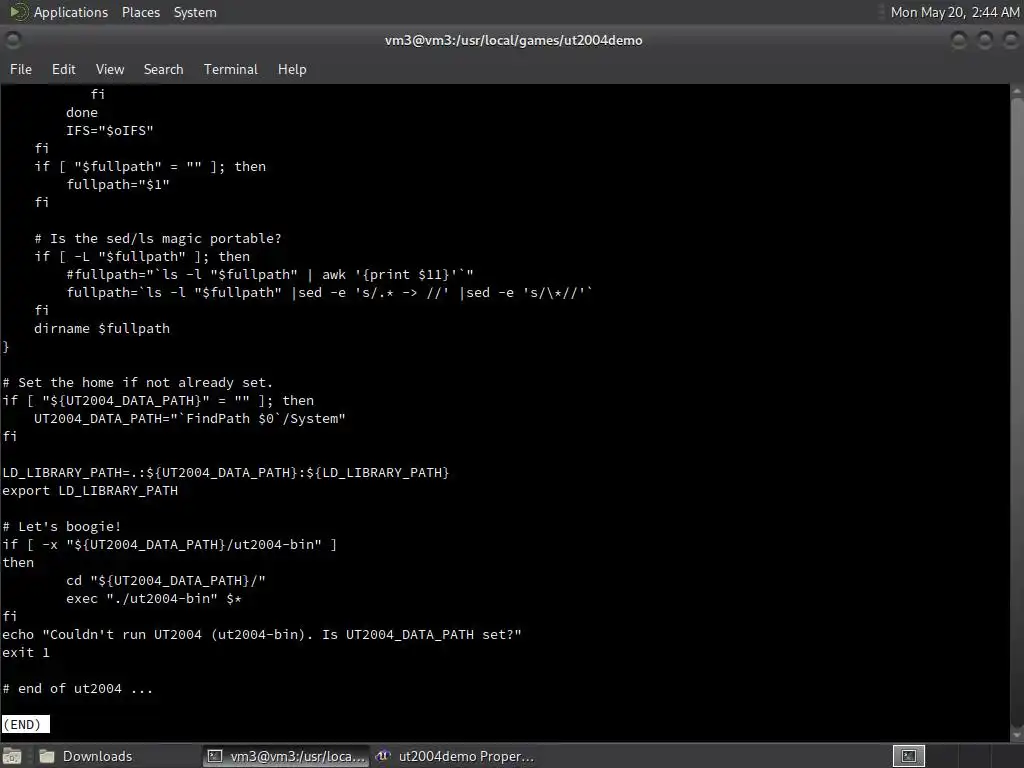Open the View menu
The height and width of the screenshot is (768, 1024).
coord(110,69)
